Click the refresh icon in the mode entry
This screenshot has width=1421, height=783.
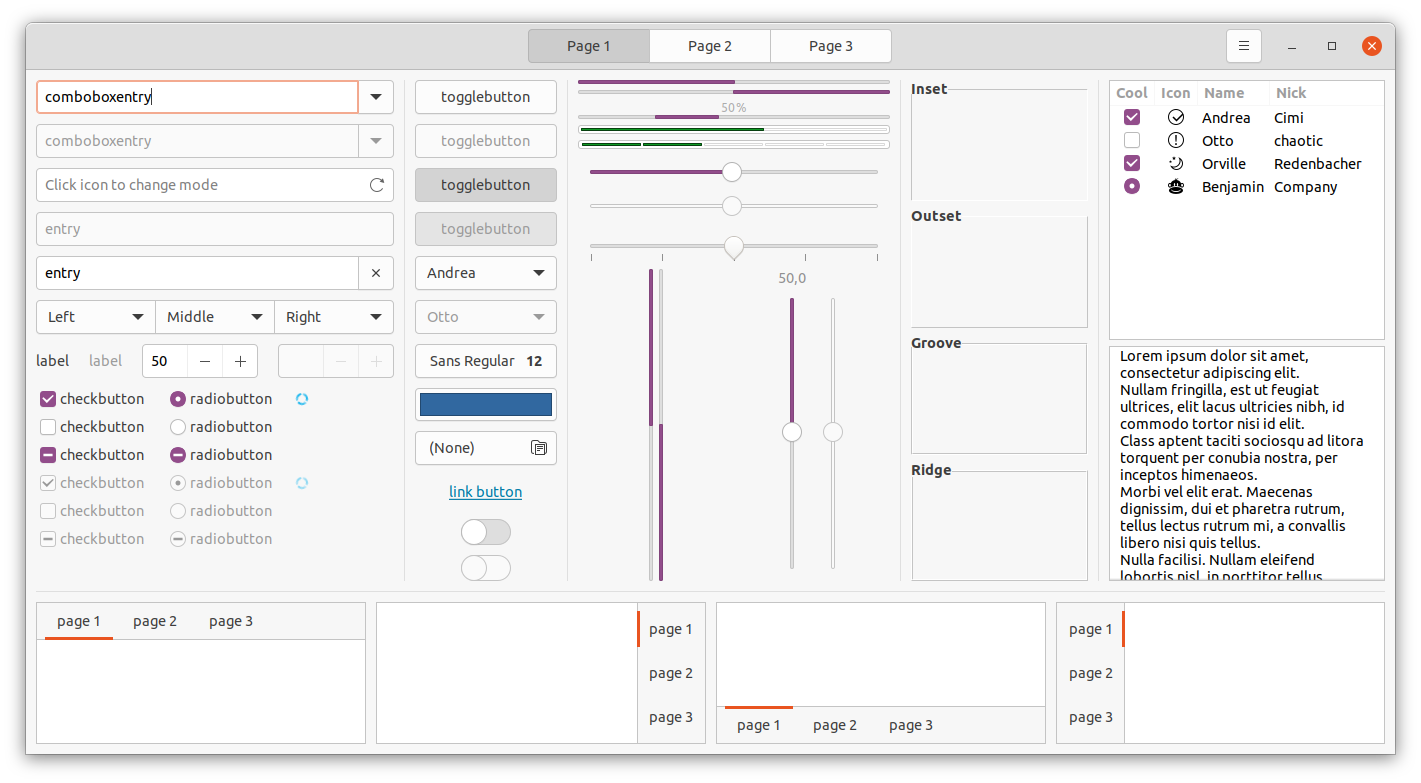pyautogui.click(x=377, y=185)
